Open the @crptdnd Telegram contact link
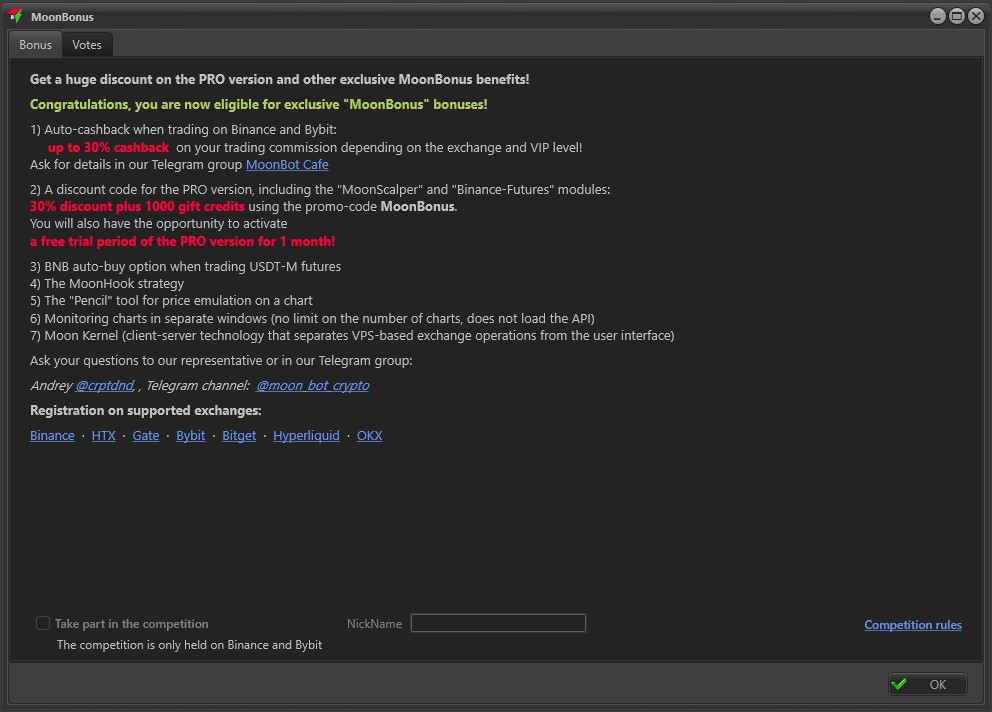Image resolution: width=992 pixels, height=712 pixels. tap(105, 385)
